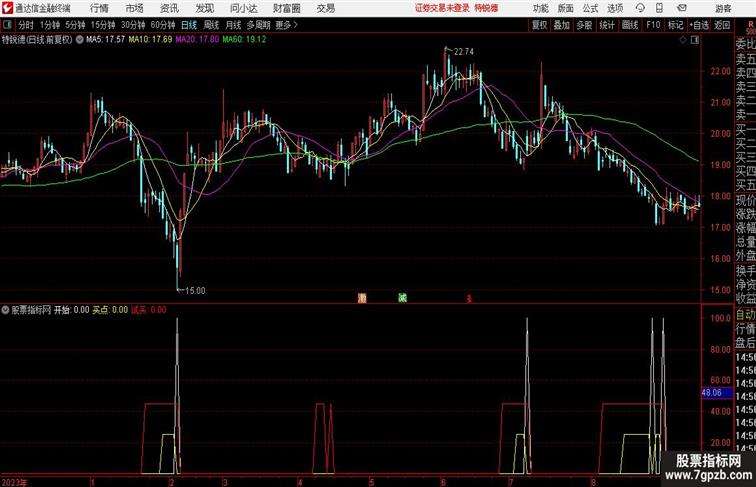
Task: Click the 多股 multi-stock button
Action: (584, 25)
